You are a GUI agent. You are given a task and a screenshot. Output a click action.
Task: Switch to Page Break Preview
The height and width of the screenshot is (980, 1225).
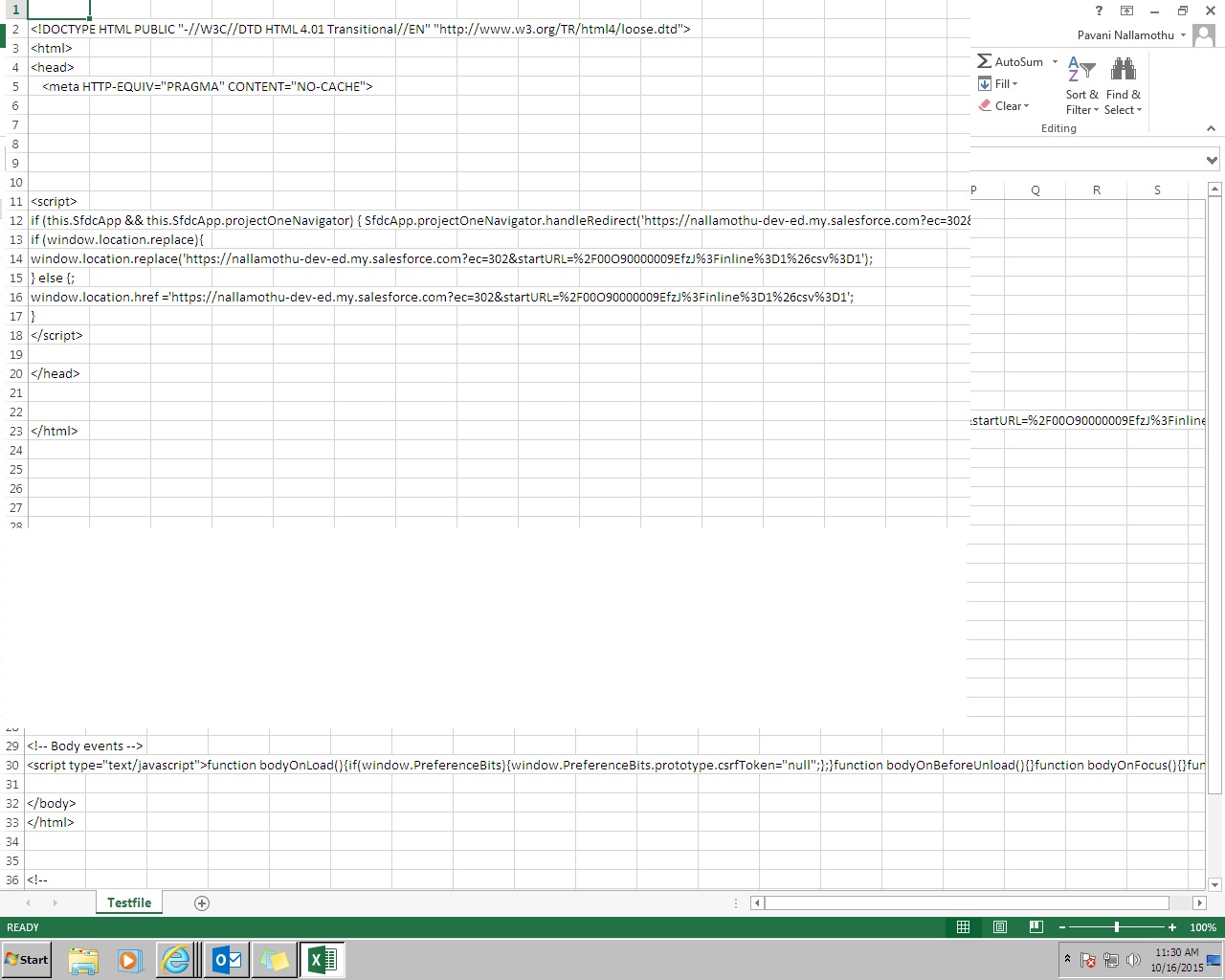pos(1036,927)
